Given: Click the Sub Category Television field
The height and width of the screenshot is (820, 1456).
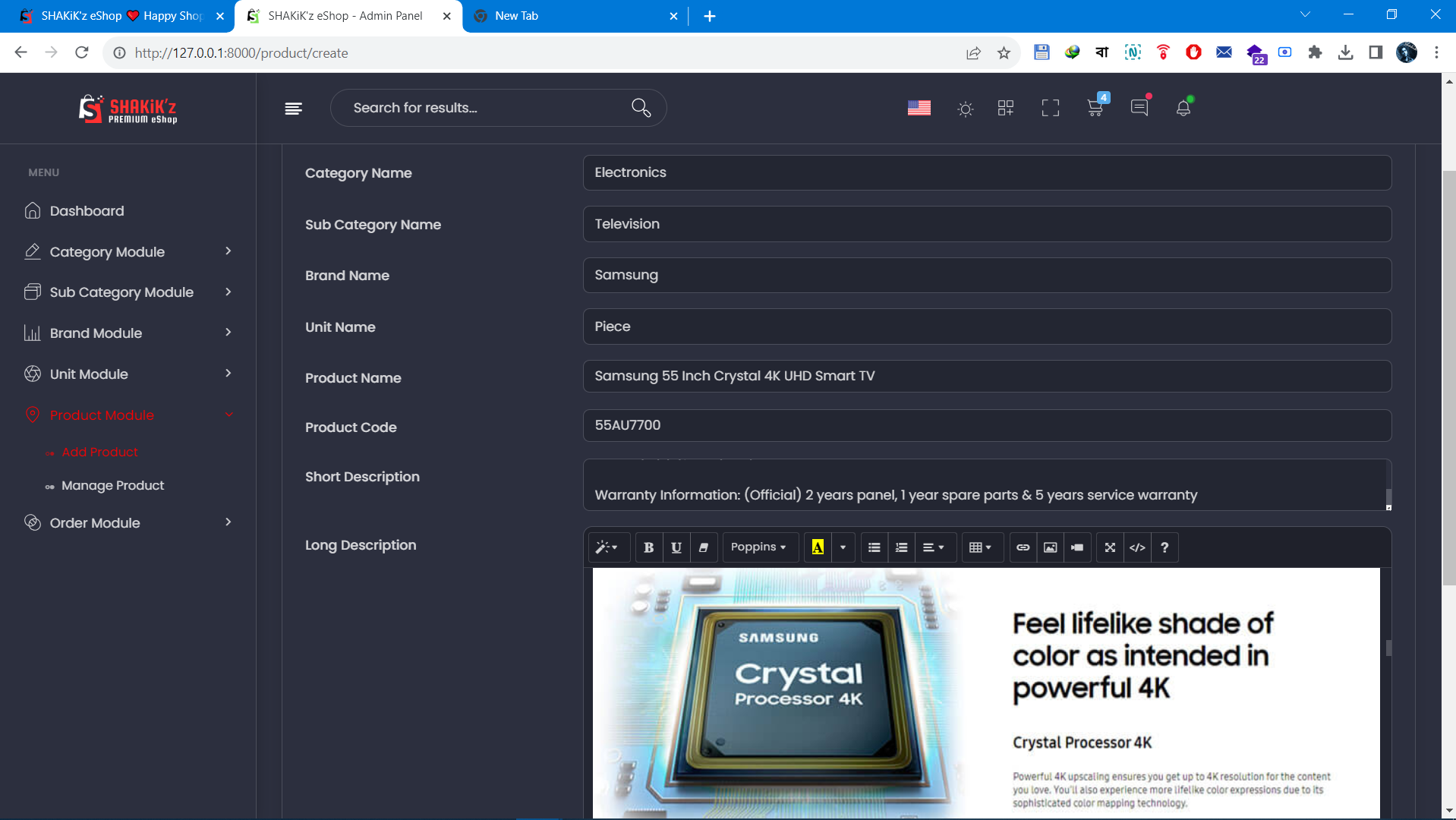Looking at the screenshot, I should tap(987, 224).
